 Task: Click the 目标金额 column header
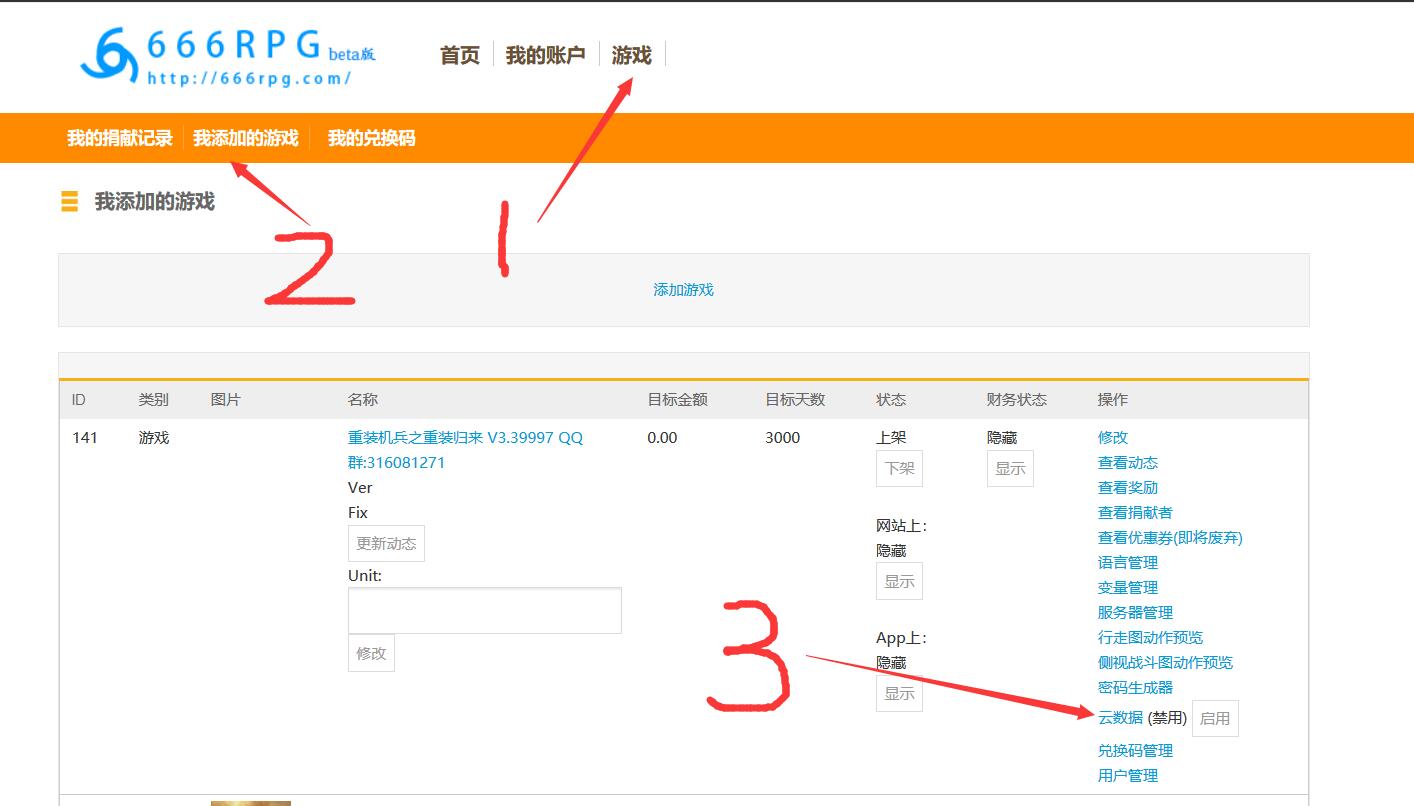coord(677,400)
